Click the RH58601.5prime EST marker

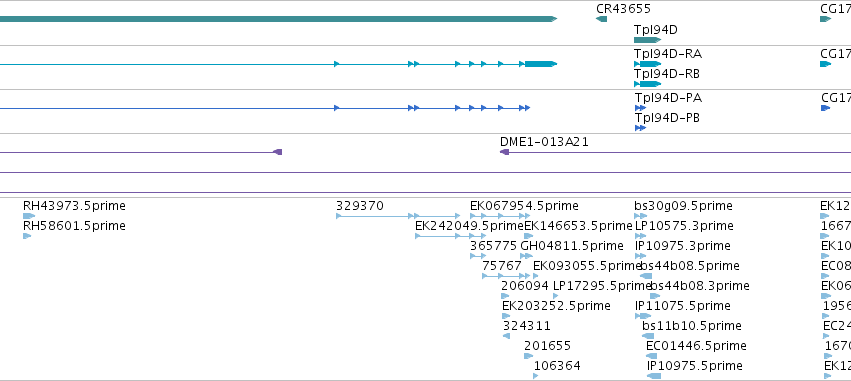point(27,236)
